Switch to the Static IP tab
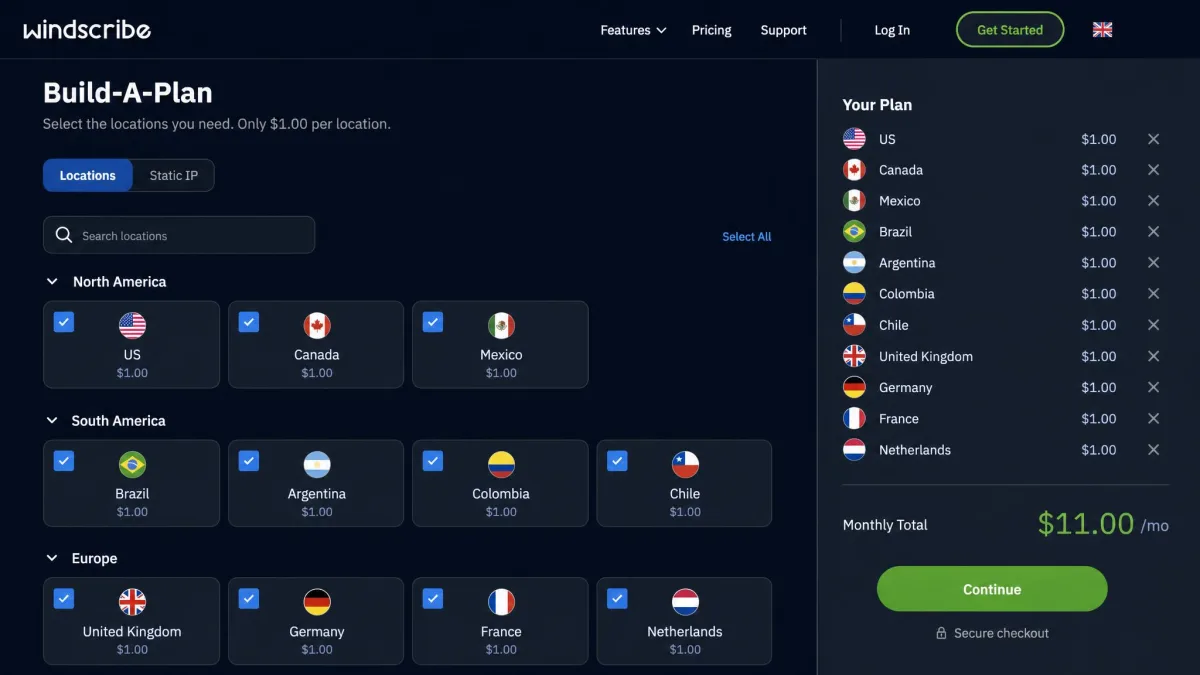The image size is (1200, 675). [174, 175]
